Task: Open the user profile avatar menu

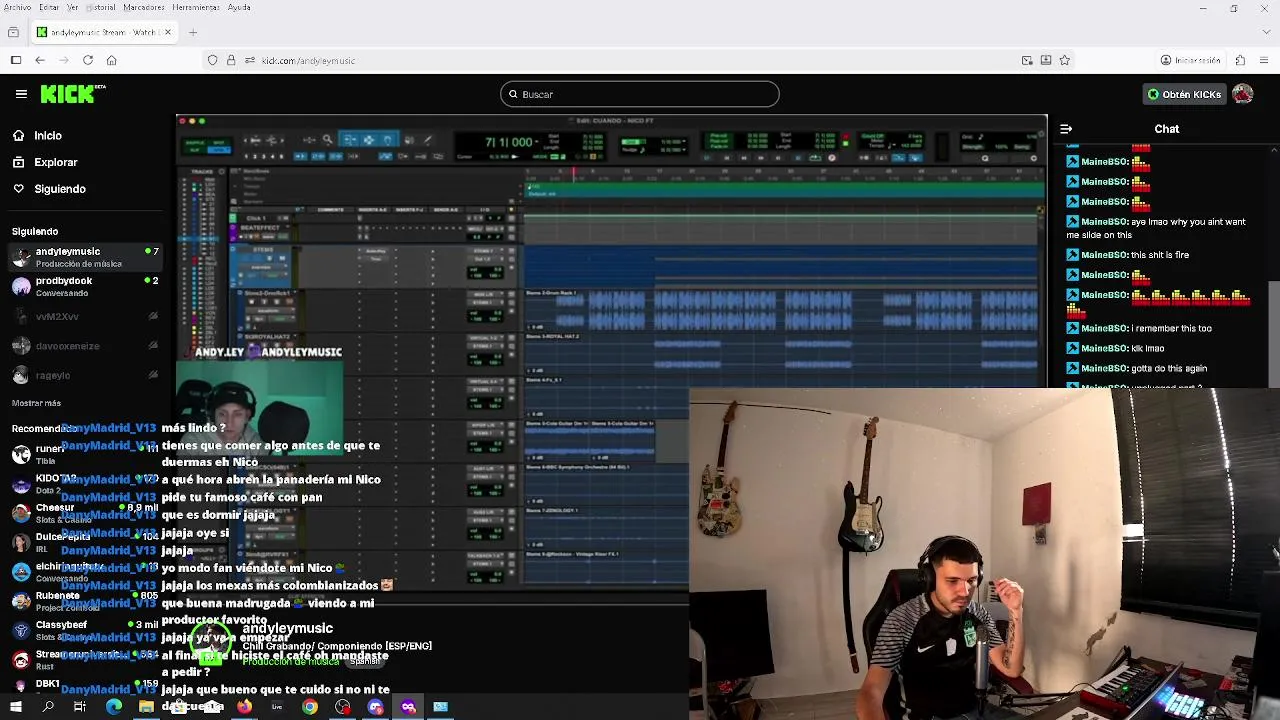Action: point(1243,94)
